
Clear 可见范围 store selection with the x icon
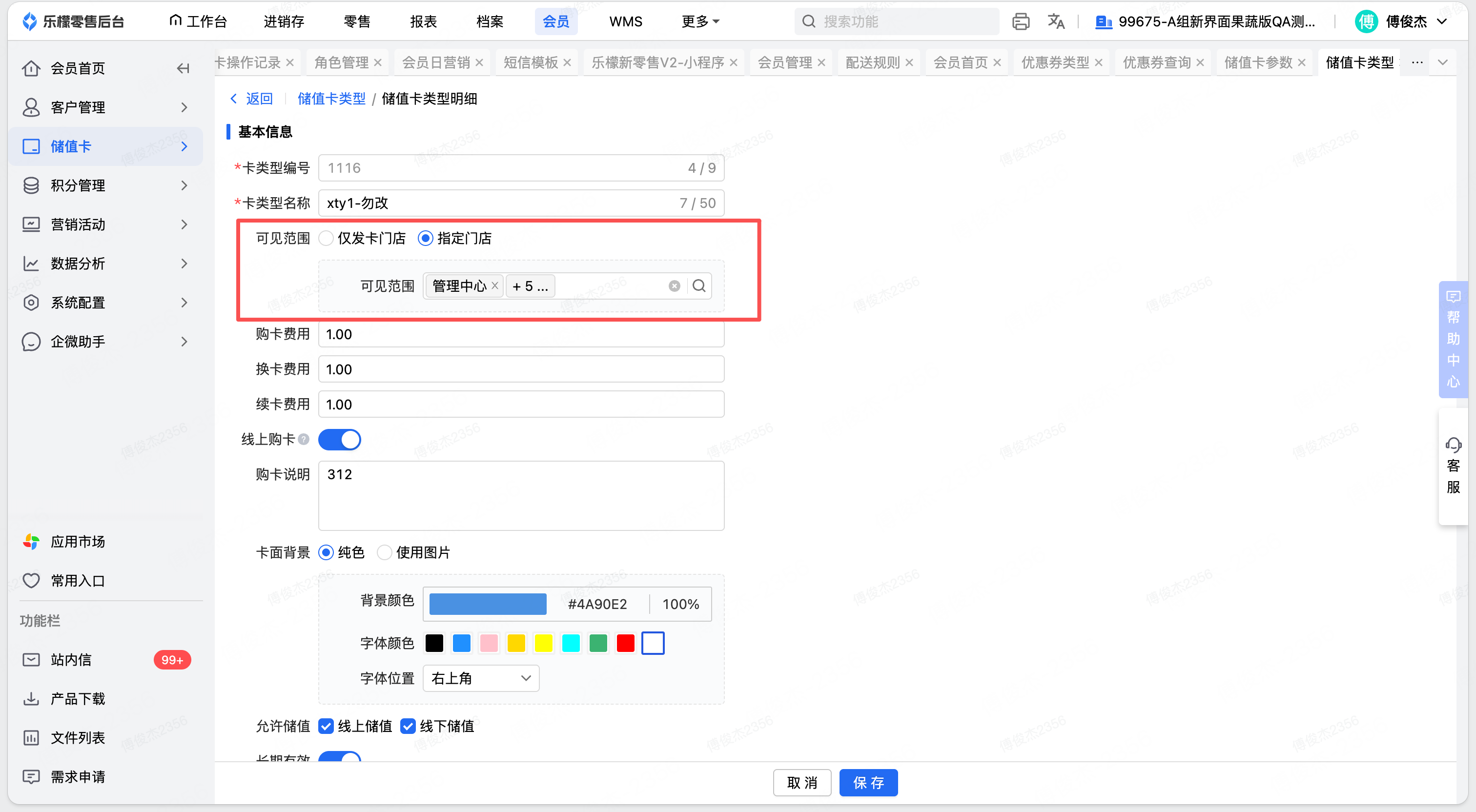pos(674,286)
